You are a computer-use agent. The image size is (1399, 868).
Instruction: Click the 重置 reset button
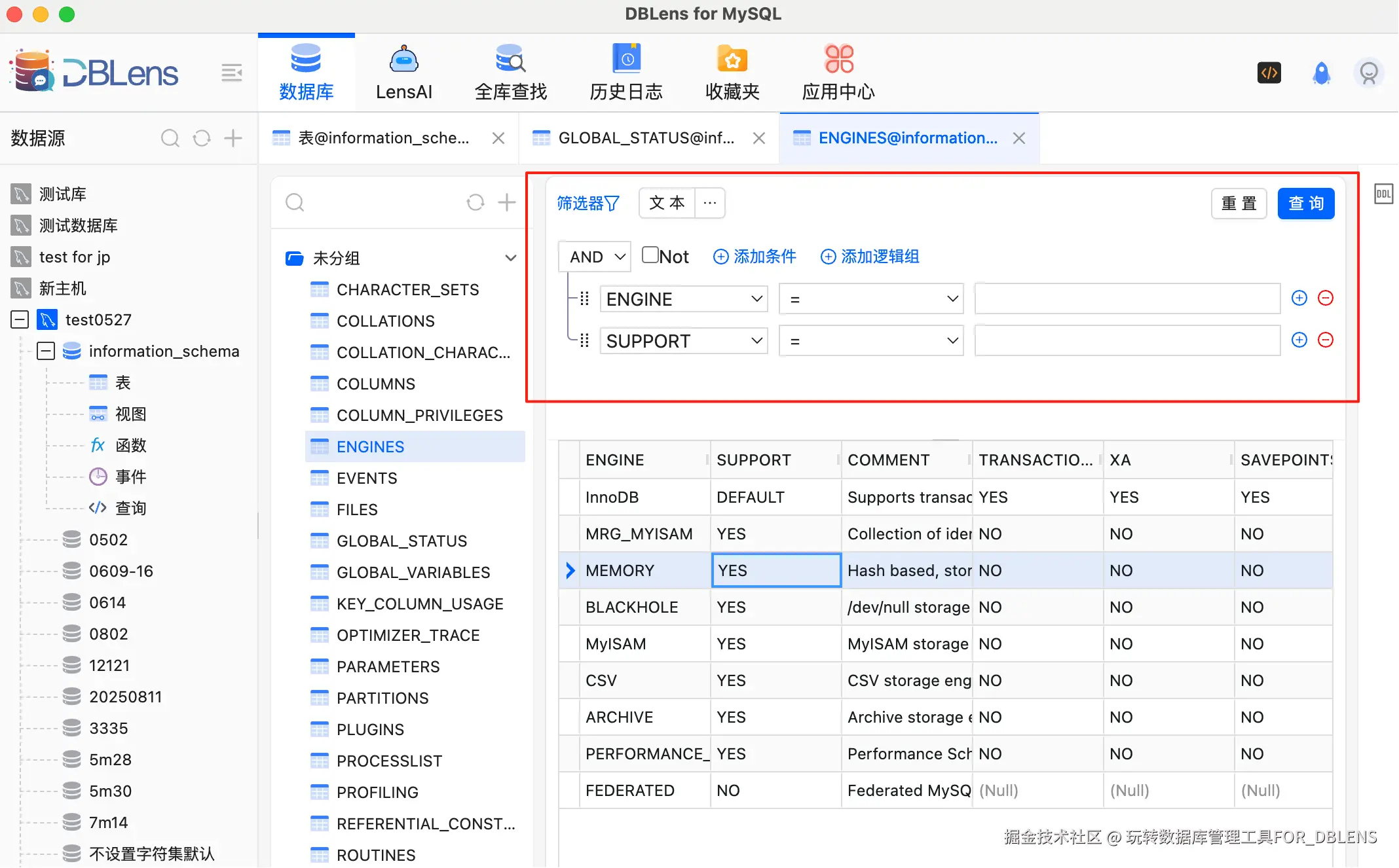pos(1239,204)
